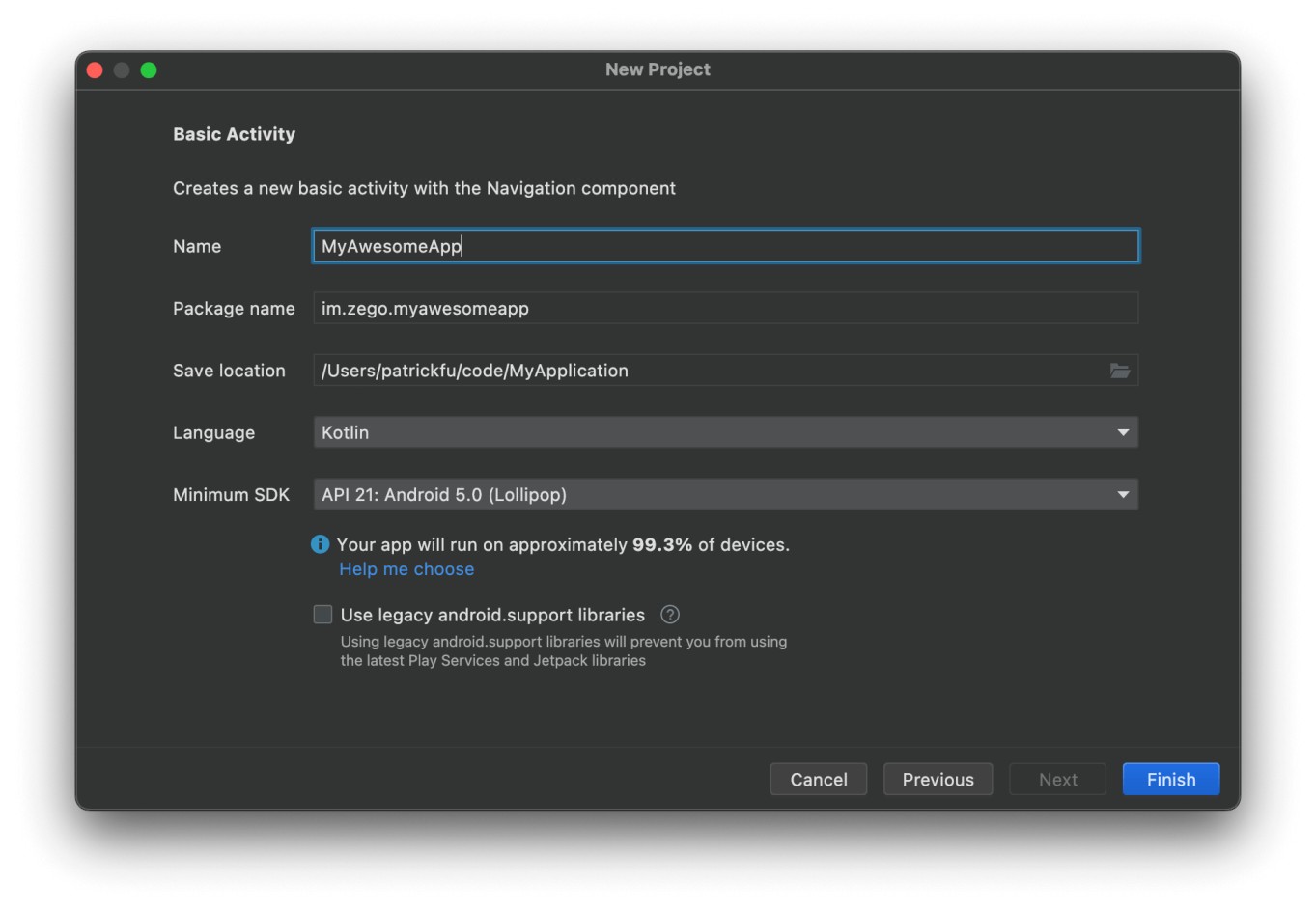The width and height of the screenshot is (1316, 910).
Task: Open the Help me choose link
Action: point(406,568)
